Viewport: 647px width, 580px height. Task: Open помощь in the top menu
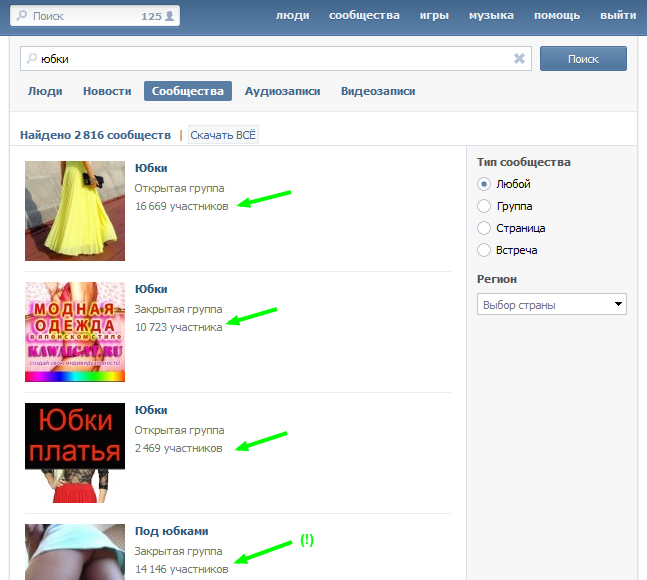click(x=557, y=16)
